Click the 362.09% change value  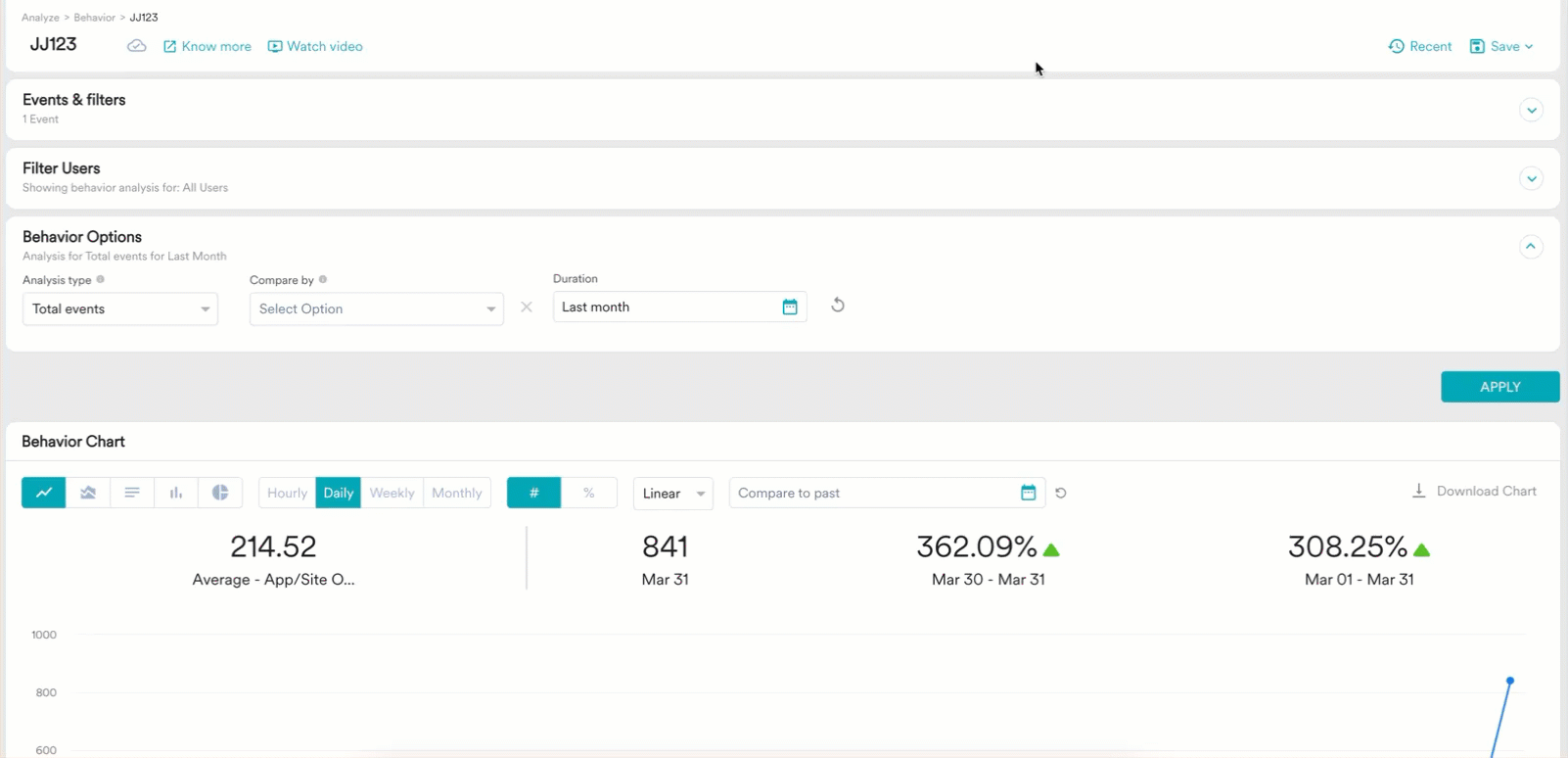pos(977,546)
